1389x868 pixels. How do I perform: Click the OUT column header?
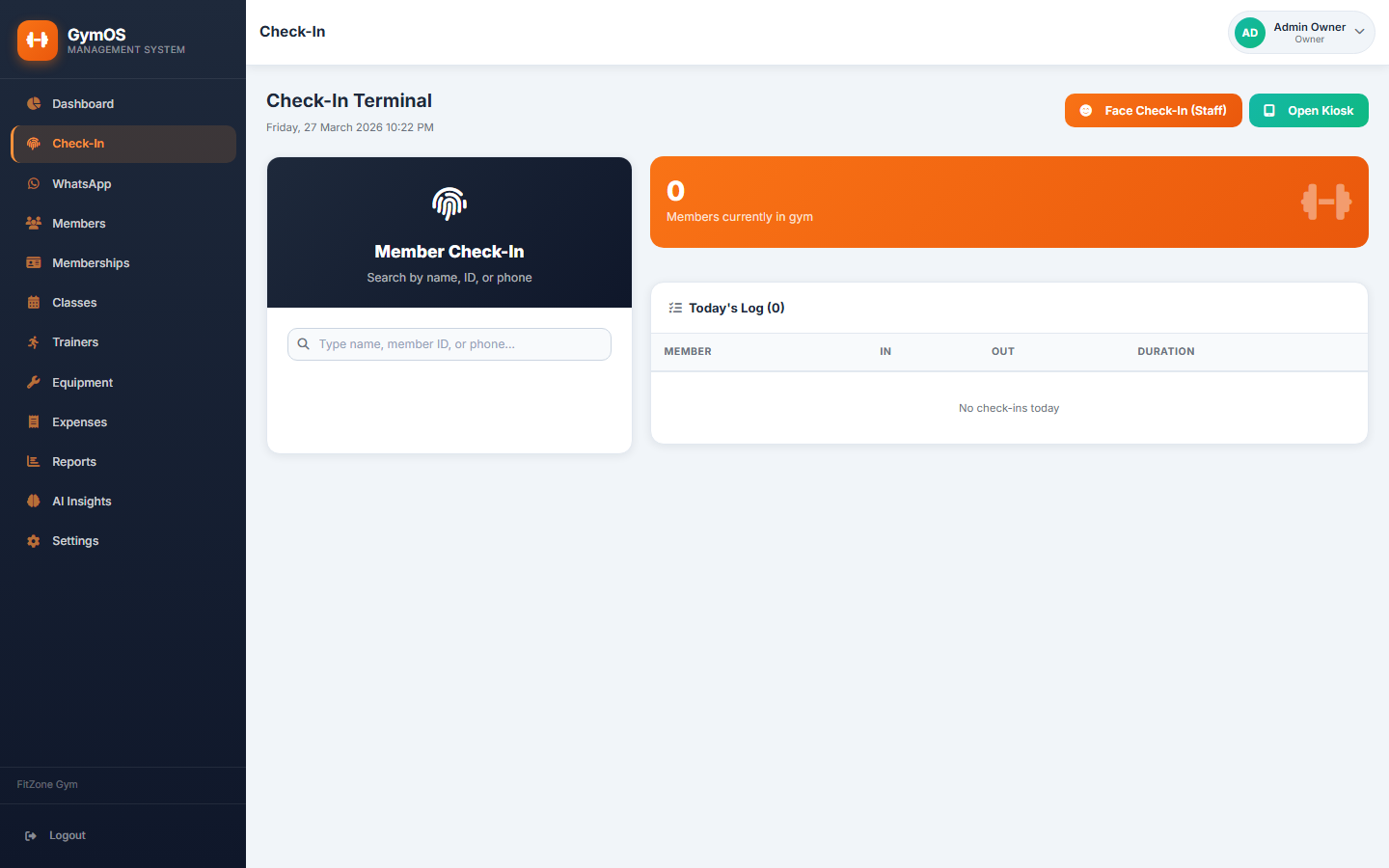[1003, 352]
